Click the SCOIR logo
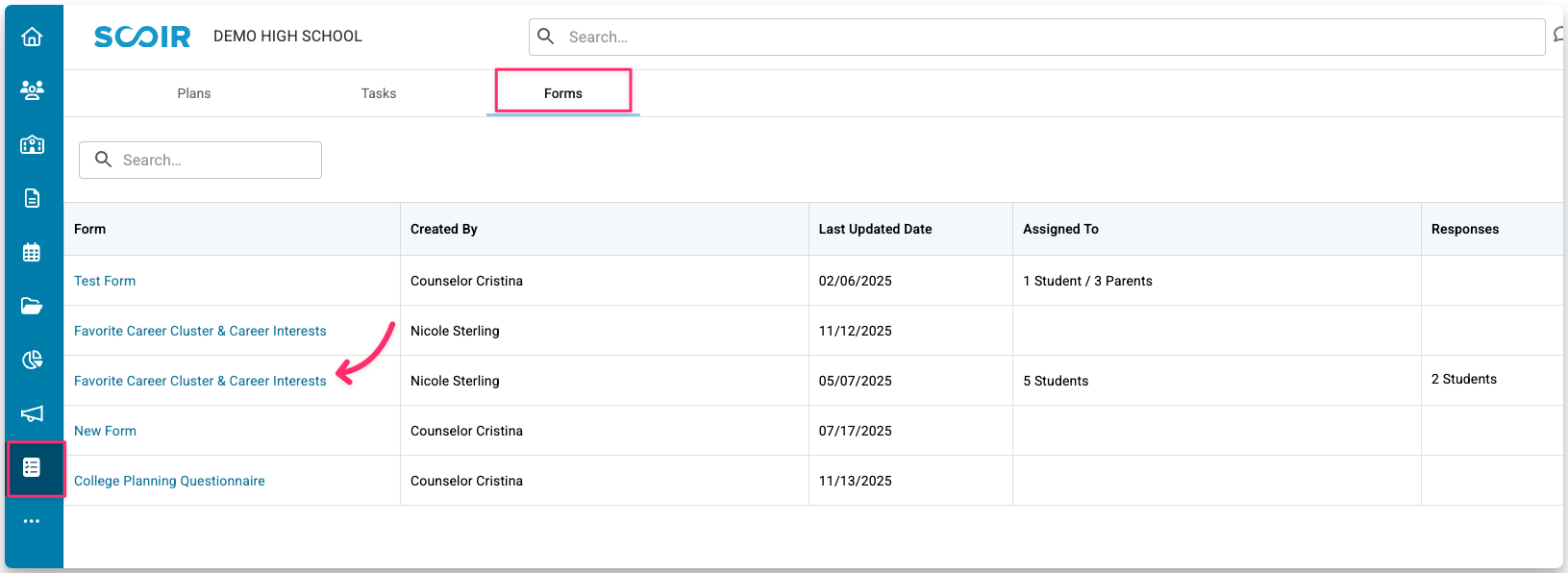The width and height of the screenshot is (1568, 573). point(142,37)
